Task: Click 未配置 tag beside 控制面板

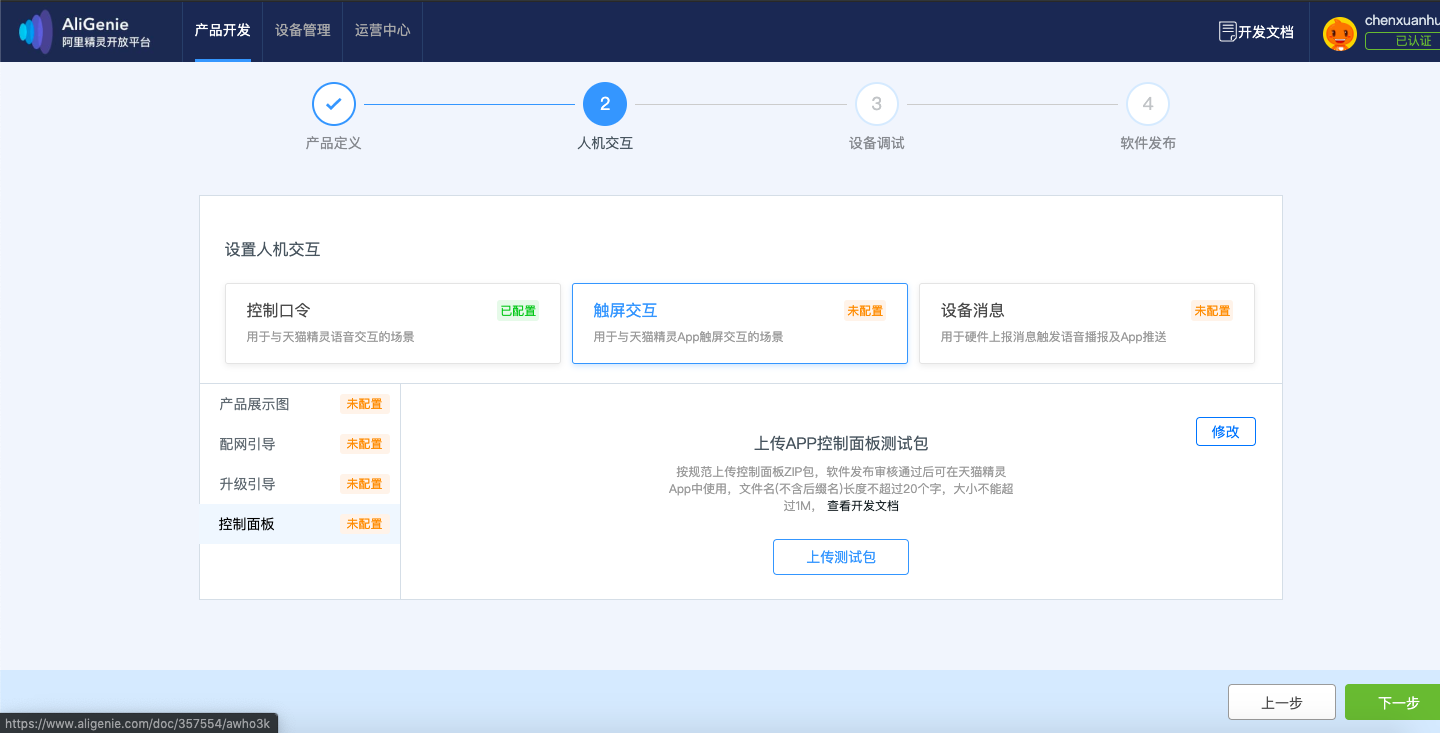Action: 364,524
